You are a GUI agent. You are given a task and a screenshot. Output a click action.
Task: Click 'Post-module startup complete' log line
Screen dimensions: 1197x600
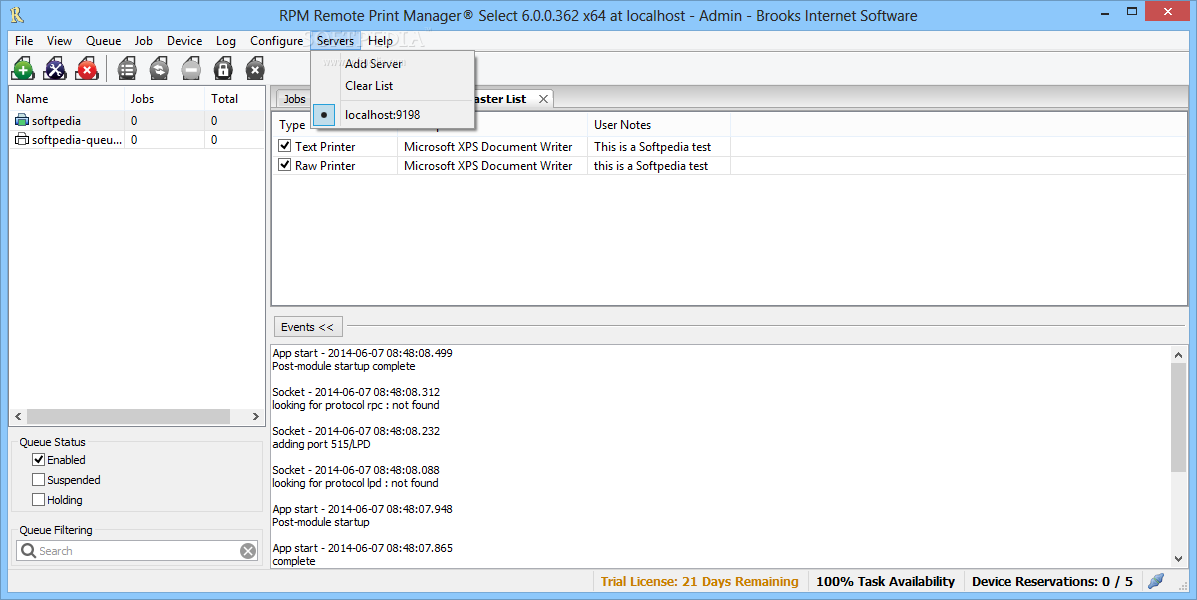pos(344,366)
